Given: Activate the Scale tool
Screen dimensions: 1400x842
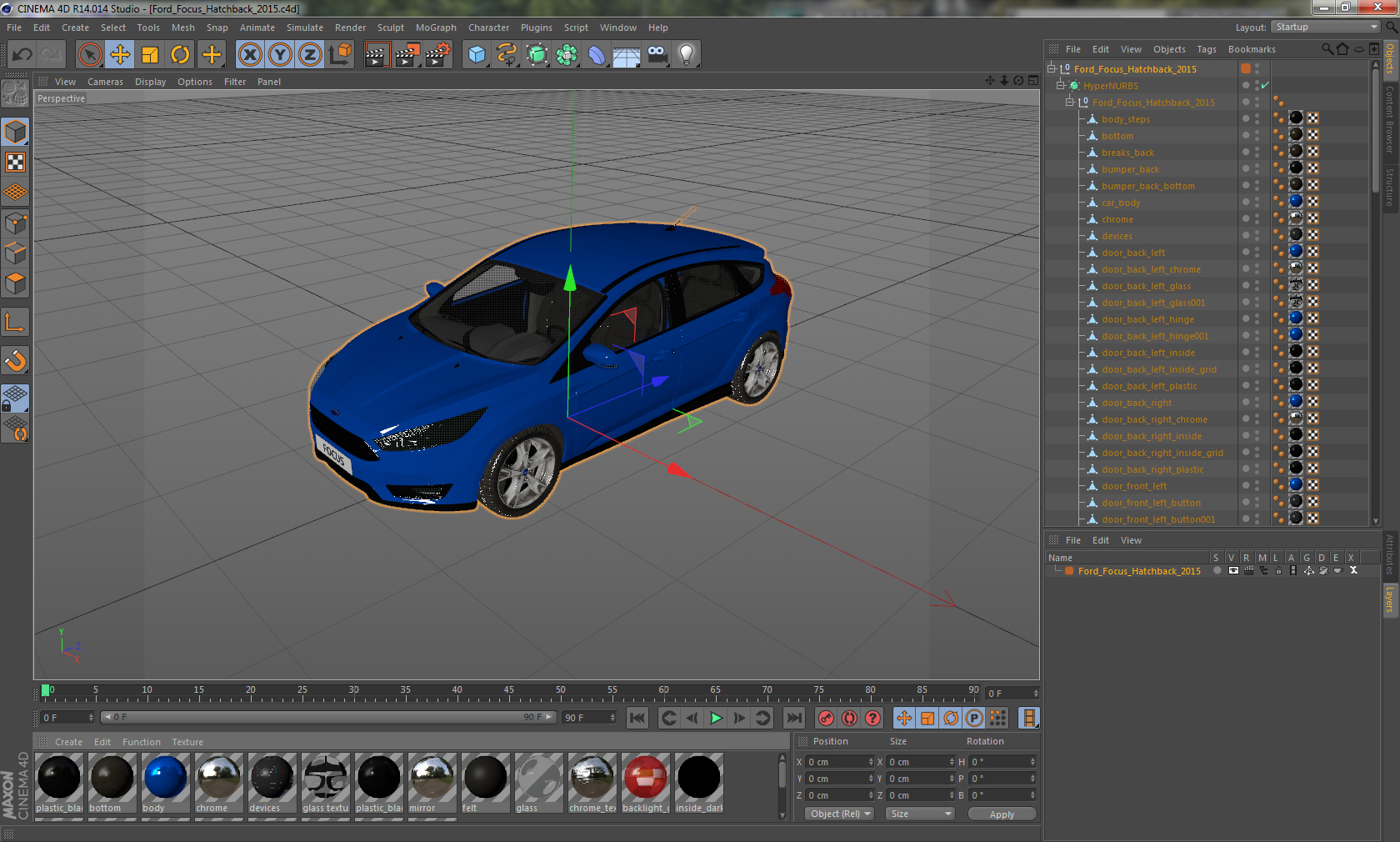Looking at the screenshot, I should point(150,55).
